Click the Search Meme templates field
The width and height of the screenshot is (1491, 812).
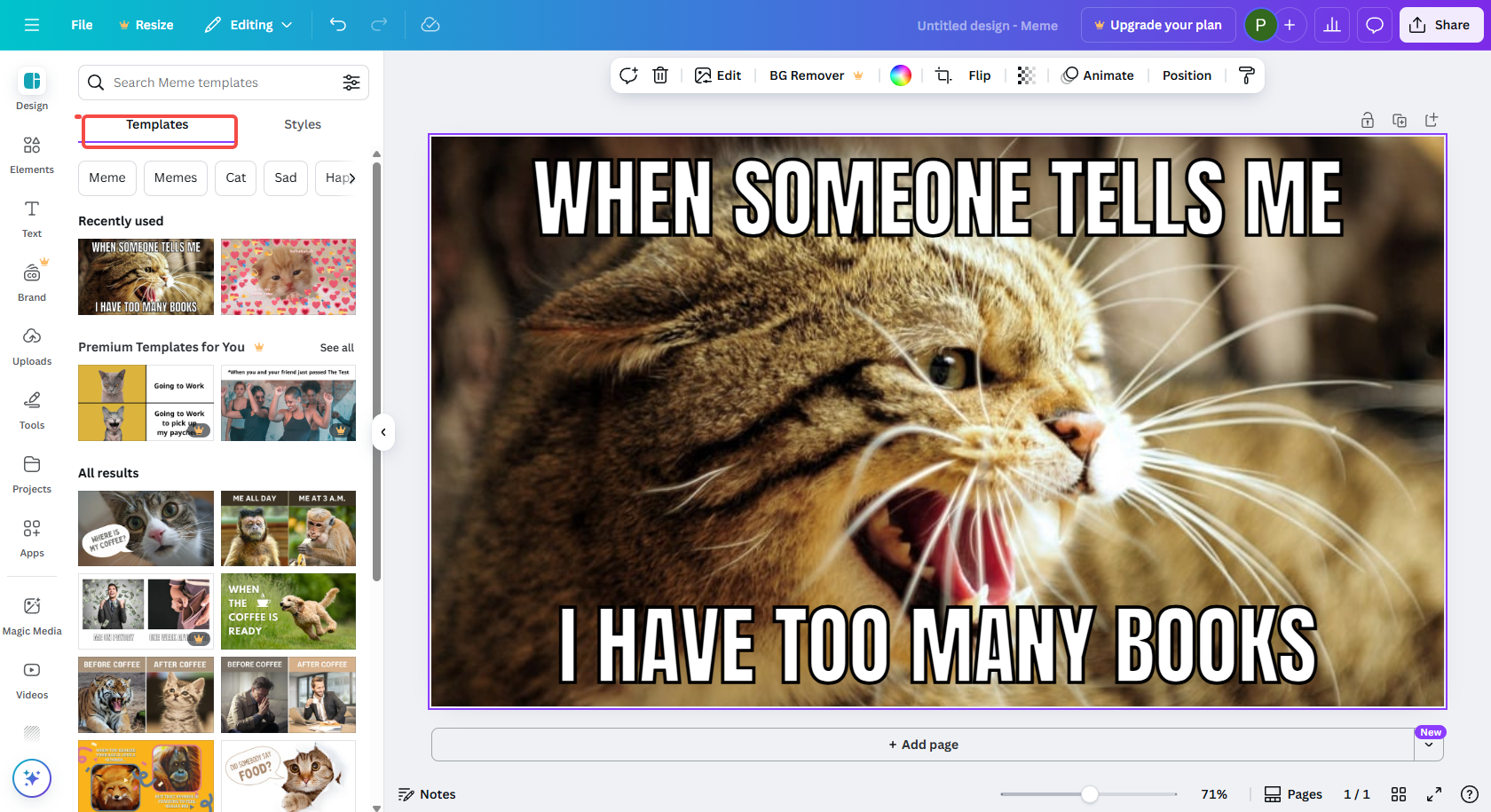[x=224, y=83]
